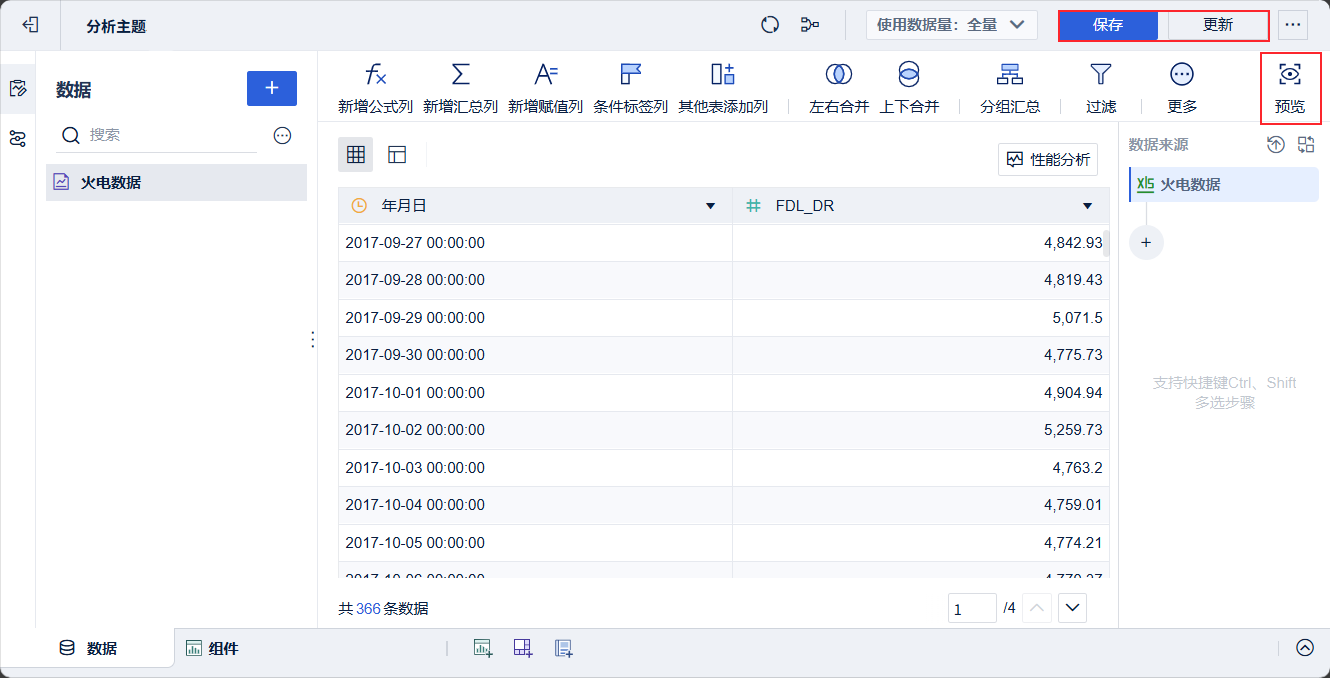Click the number type icon of FDL_DR
The height and width of the screenshot is (678, 1330).
pos(754,206)
